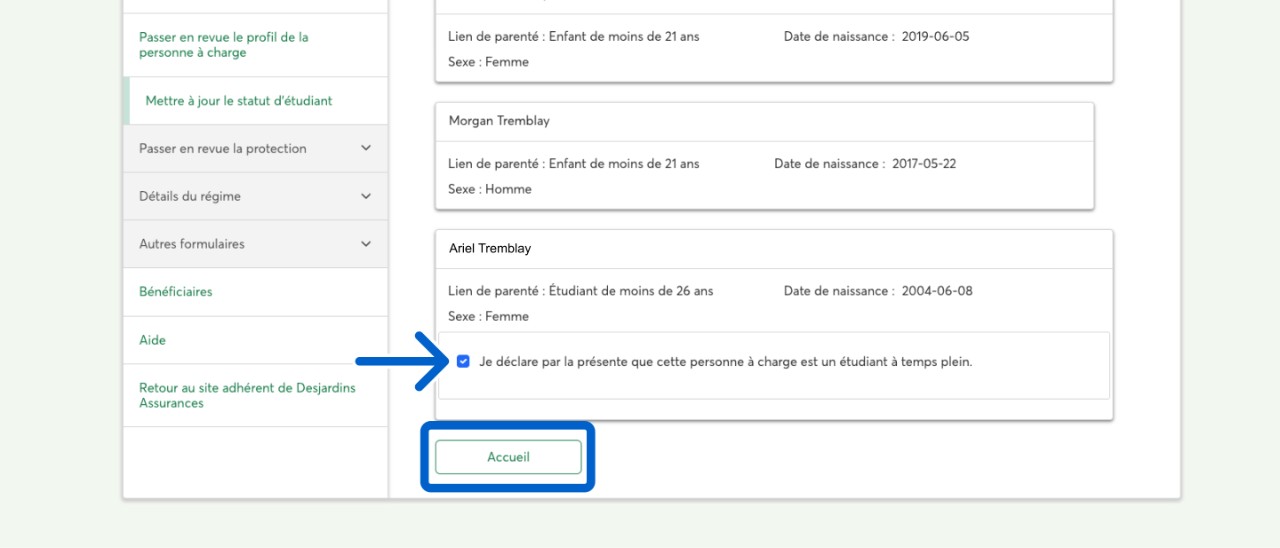Image resolution: width=1280 pixels, height=548 pixels.
Task: Click the birth date 2019-06-05
Action: coord(935,36)
